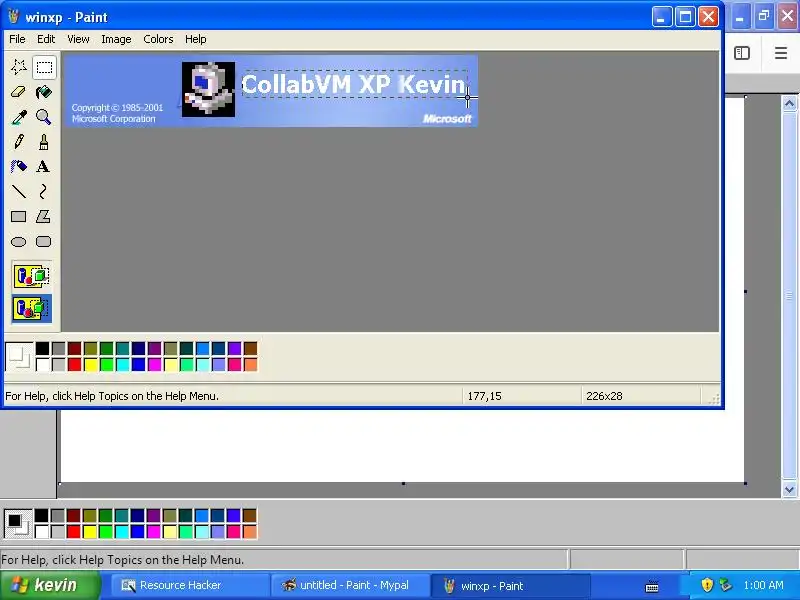Pick the Rectangle shape tool

coord(19,216)
